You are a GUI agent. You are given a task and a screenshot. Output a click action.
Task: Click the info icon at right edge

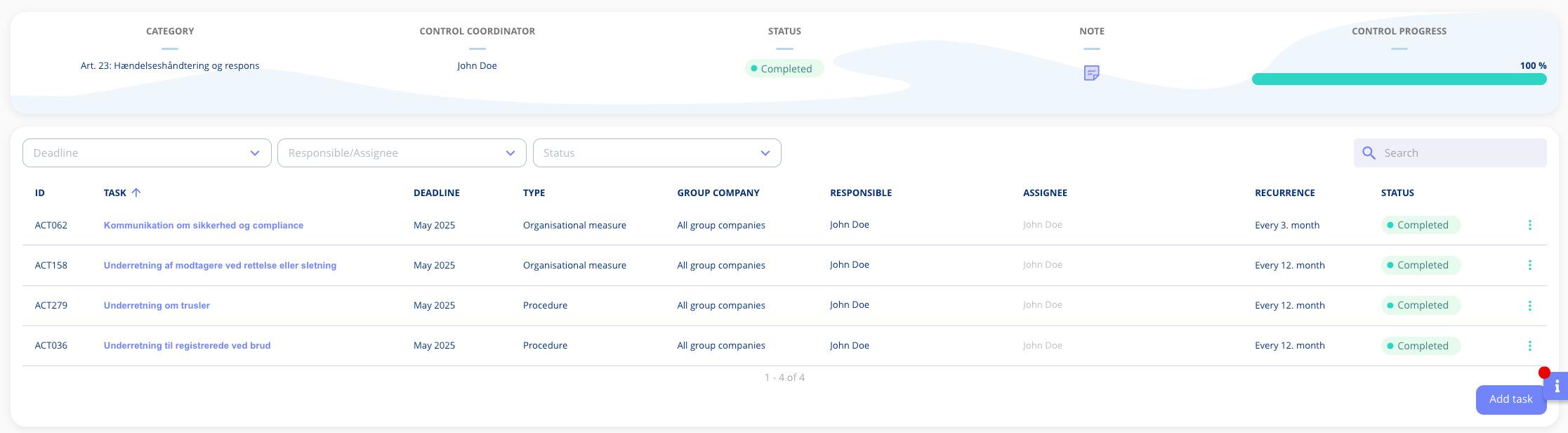point(1557,386)
